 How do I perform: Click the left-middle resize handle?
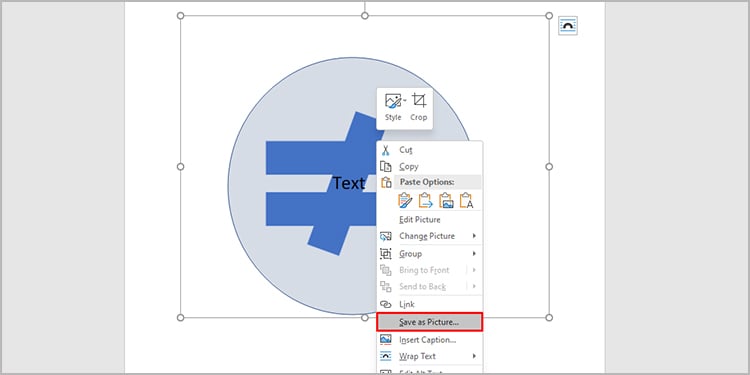[180, 166]
